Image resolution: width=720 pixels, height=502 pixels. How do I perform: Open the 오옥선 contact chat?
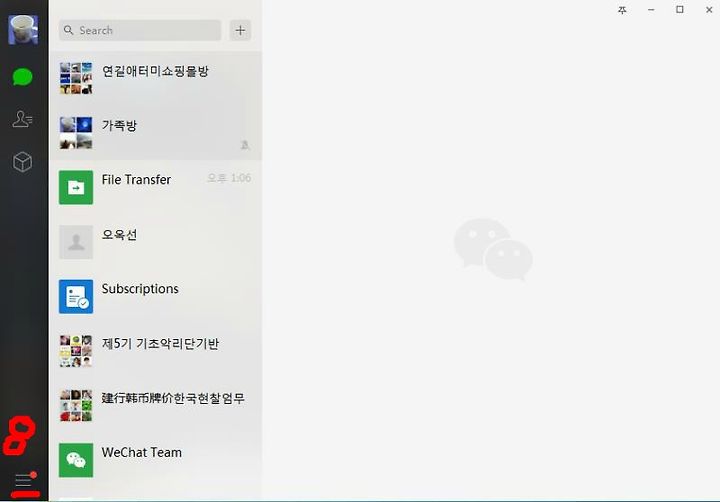(155, 242)
